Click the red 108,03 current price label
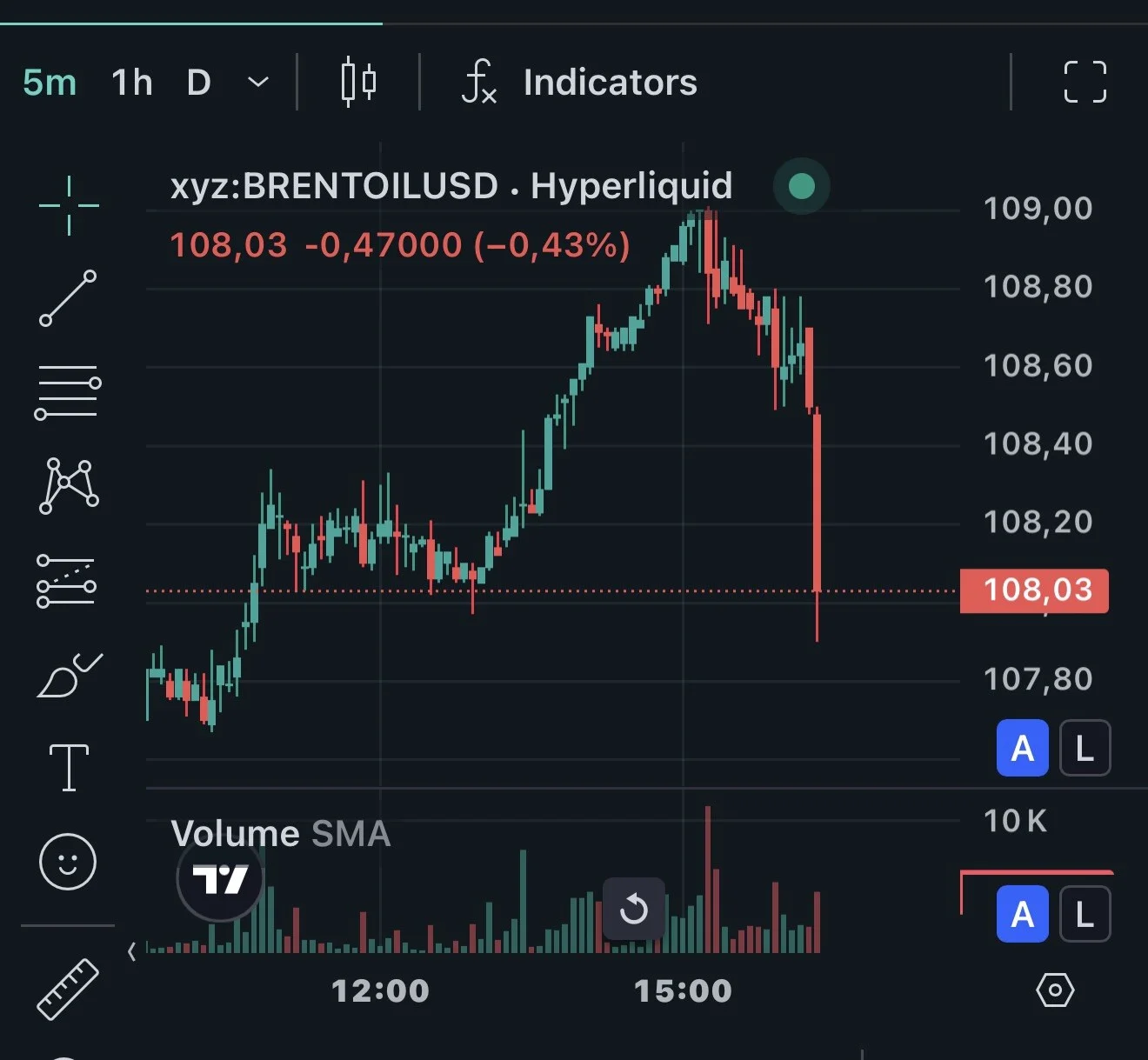Viewport: 1148px width, 1060px height. (1034, 591)
